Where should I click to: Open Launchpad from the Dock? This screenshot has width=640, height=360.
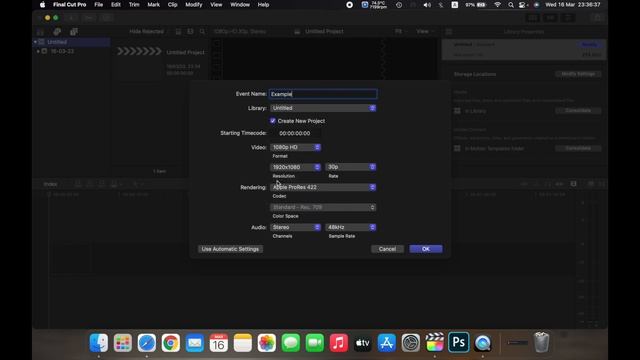[122, 342]
